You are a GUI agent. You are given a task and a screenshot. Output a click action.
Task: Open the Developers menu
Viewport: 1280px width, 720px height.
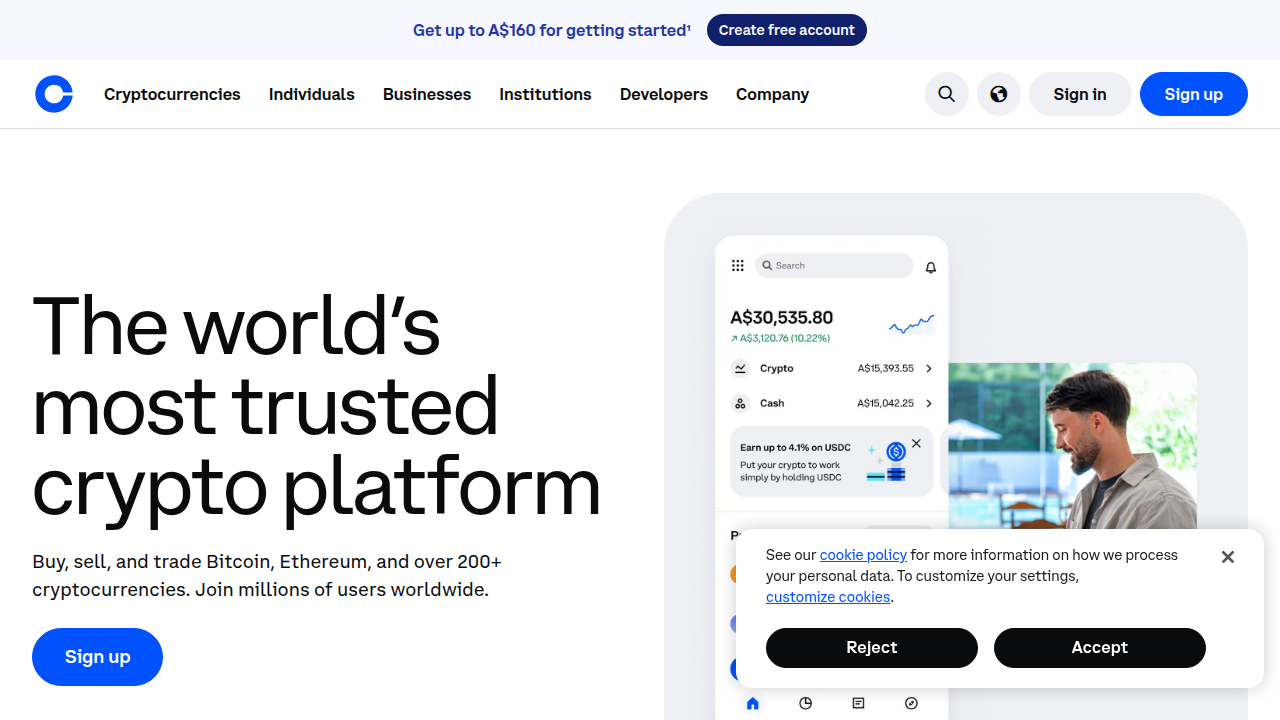[x=663, y=94]
